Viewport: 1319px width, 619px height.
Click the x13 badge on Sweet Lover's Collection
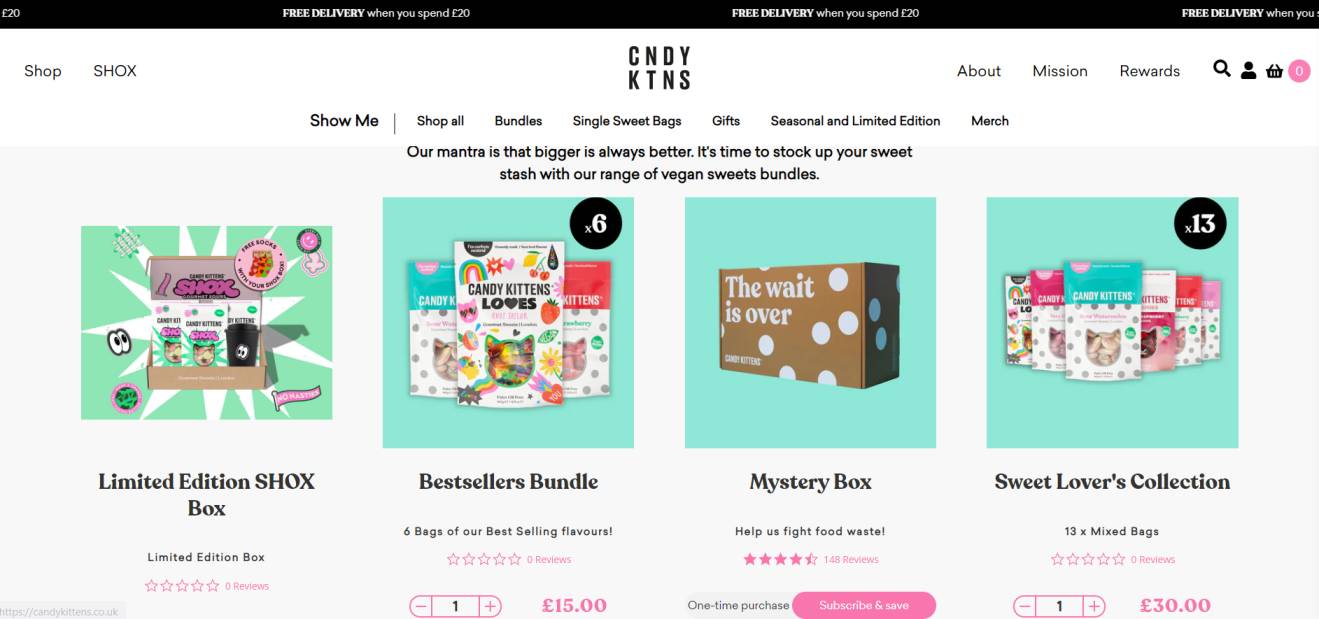click(x=1200, y=225)
